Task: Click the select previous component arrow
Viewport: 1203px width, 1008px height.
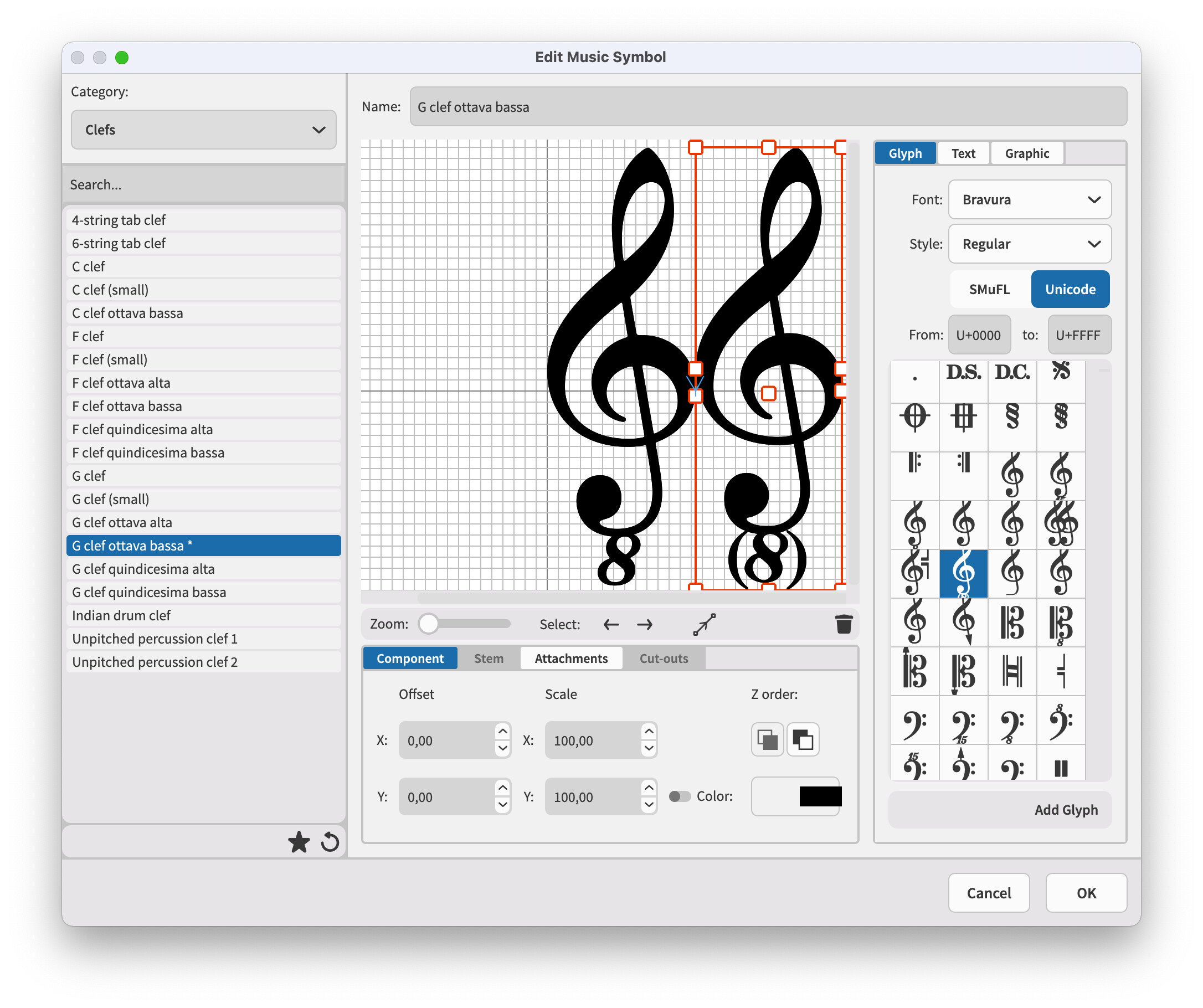Action: coord(611,624)
